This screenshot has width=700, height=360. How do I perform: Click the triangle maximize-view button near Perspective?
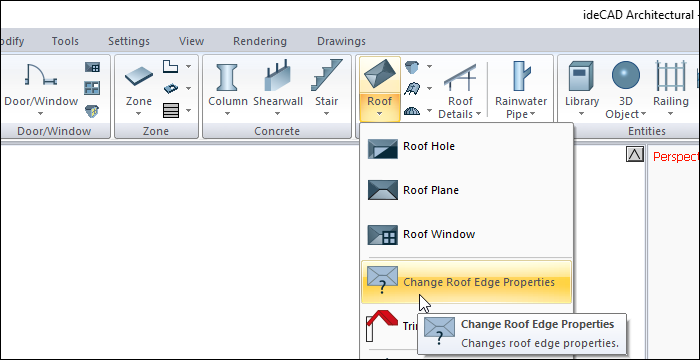pos(635,155)
